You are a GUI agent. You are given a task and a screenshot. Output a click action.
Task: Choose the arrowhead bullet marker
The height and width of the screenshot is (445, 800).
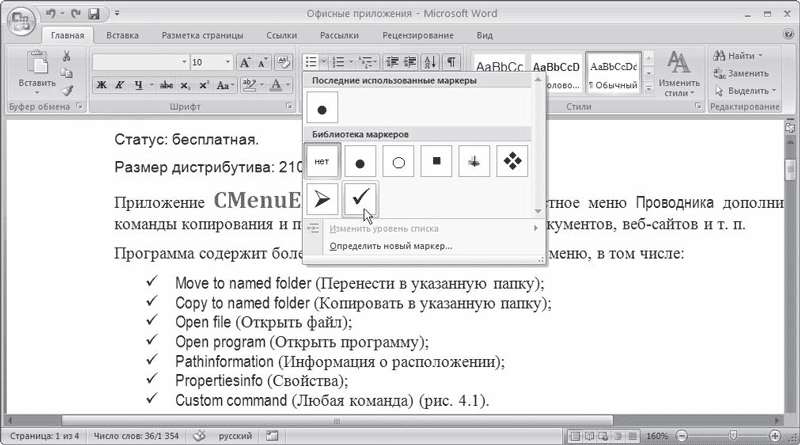point(322,199)
